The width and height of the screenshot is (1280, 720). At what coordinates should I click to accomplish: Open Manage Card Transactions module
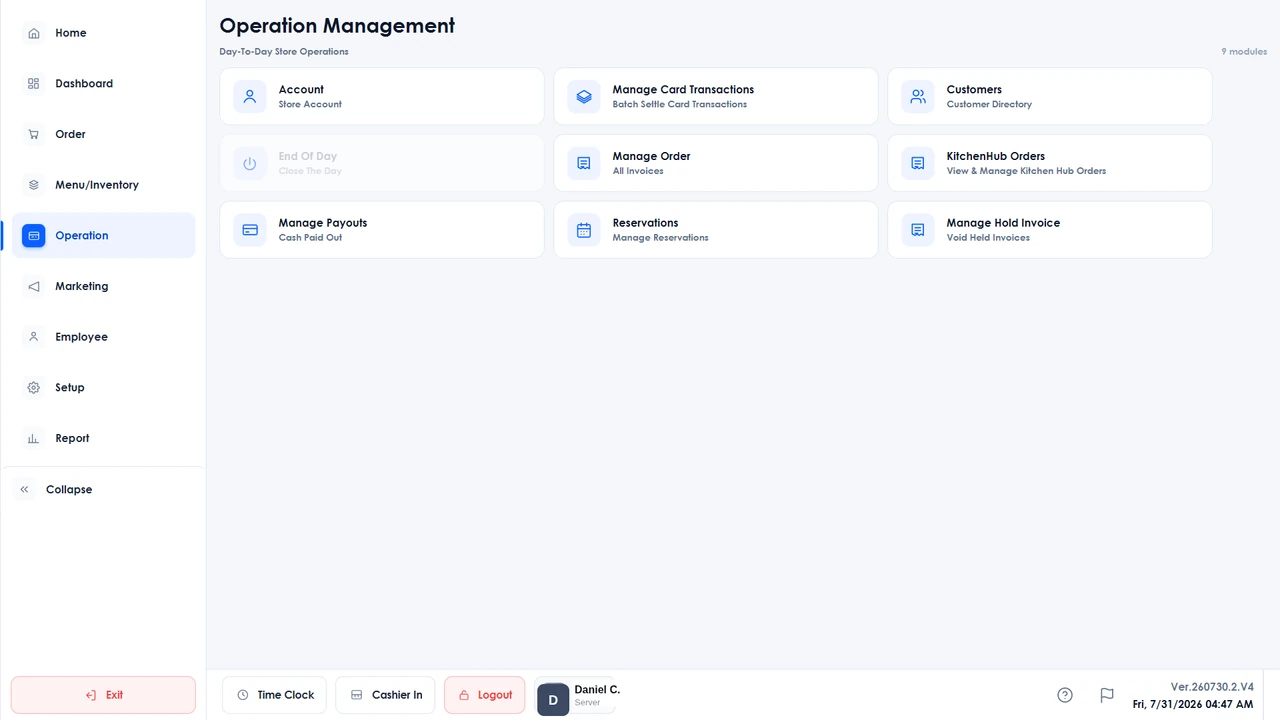tap(716, 97)
